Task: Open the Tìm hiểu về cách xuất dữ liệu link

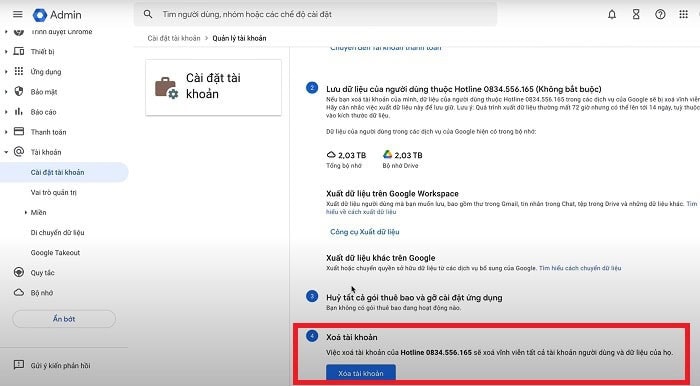Action: point(361,212)
